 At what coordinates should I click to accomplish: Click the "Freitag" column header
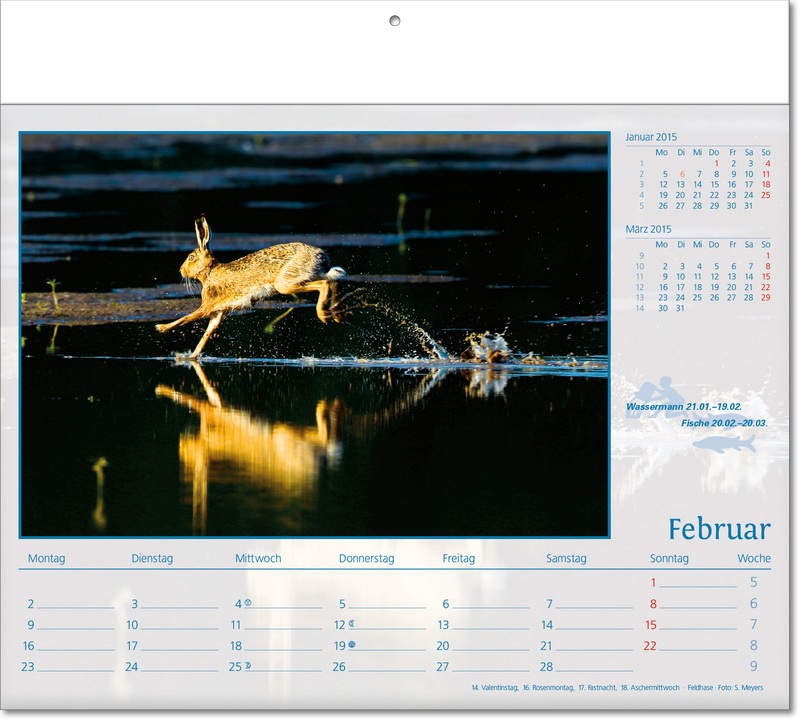click(459, 558)
